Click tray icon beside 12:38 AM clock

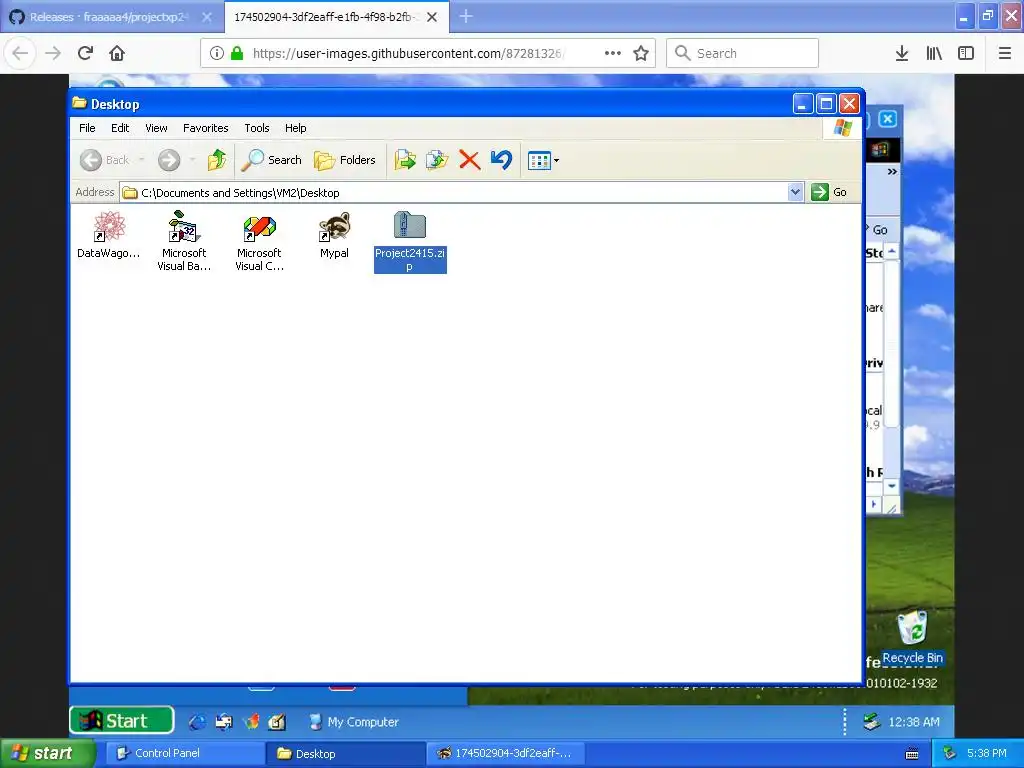coord(871,722)
